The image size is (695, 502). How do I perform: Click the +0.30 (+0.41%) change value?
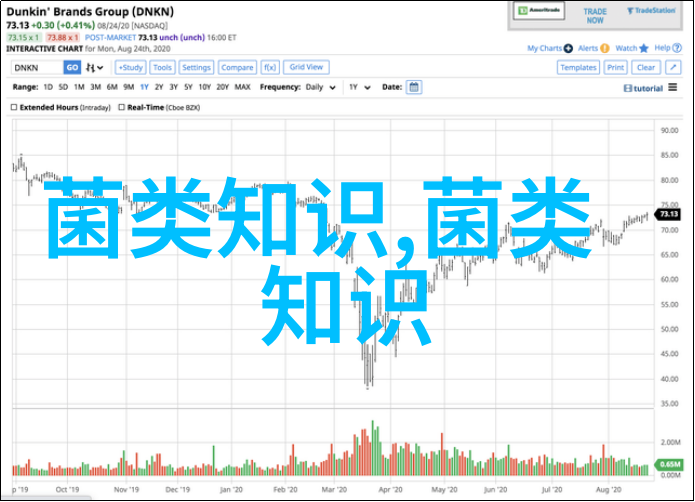[63, 26]
